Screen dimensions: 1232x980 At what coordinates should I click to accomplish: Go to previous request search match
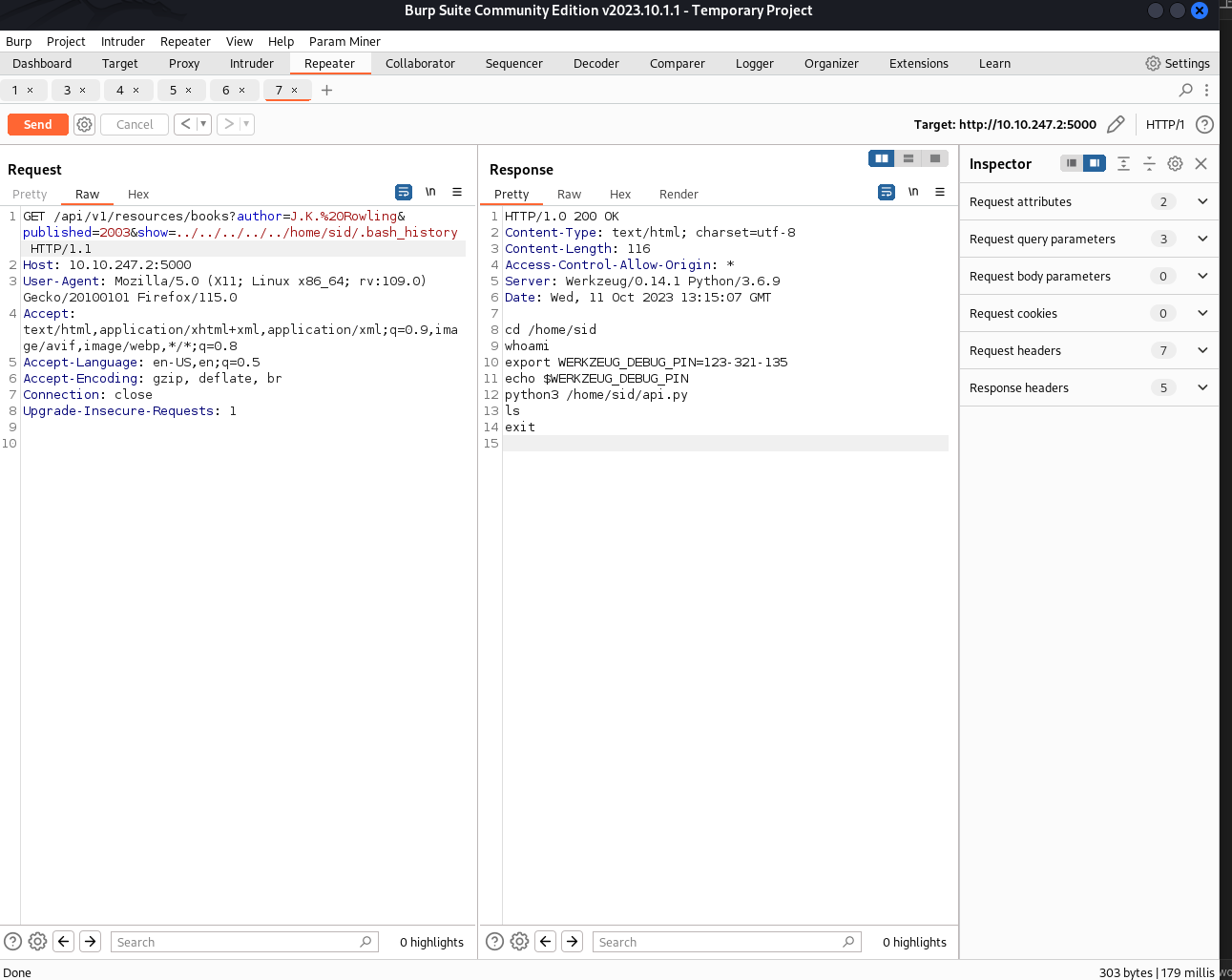click(64, 941)
